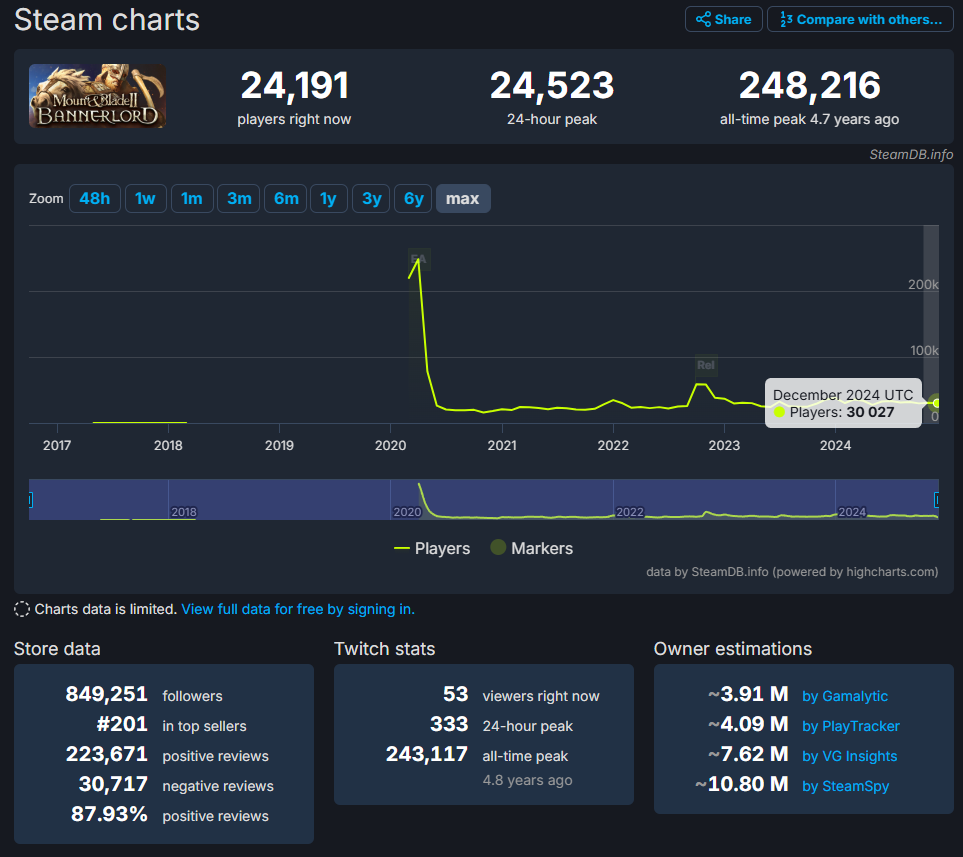Viewport: 963px width, 857px height.
Task: Open the Mount & Blade II Bannerlord thumbnail
Action: coord(97,96)
